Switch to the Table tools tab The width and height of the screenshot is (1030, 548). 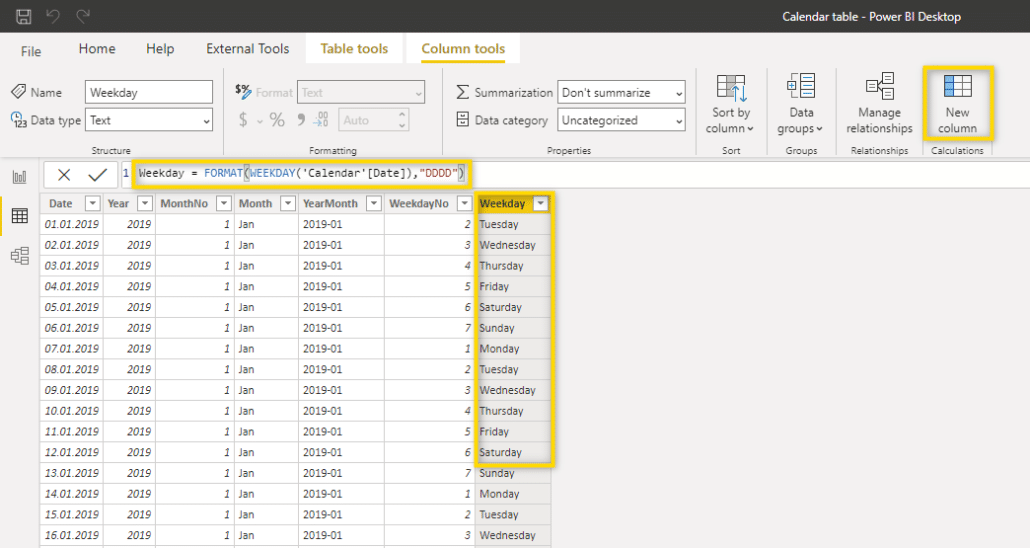point(354,48)
